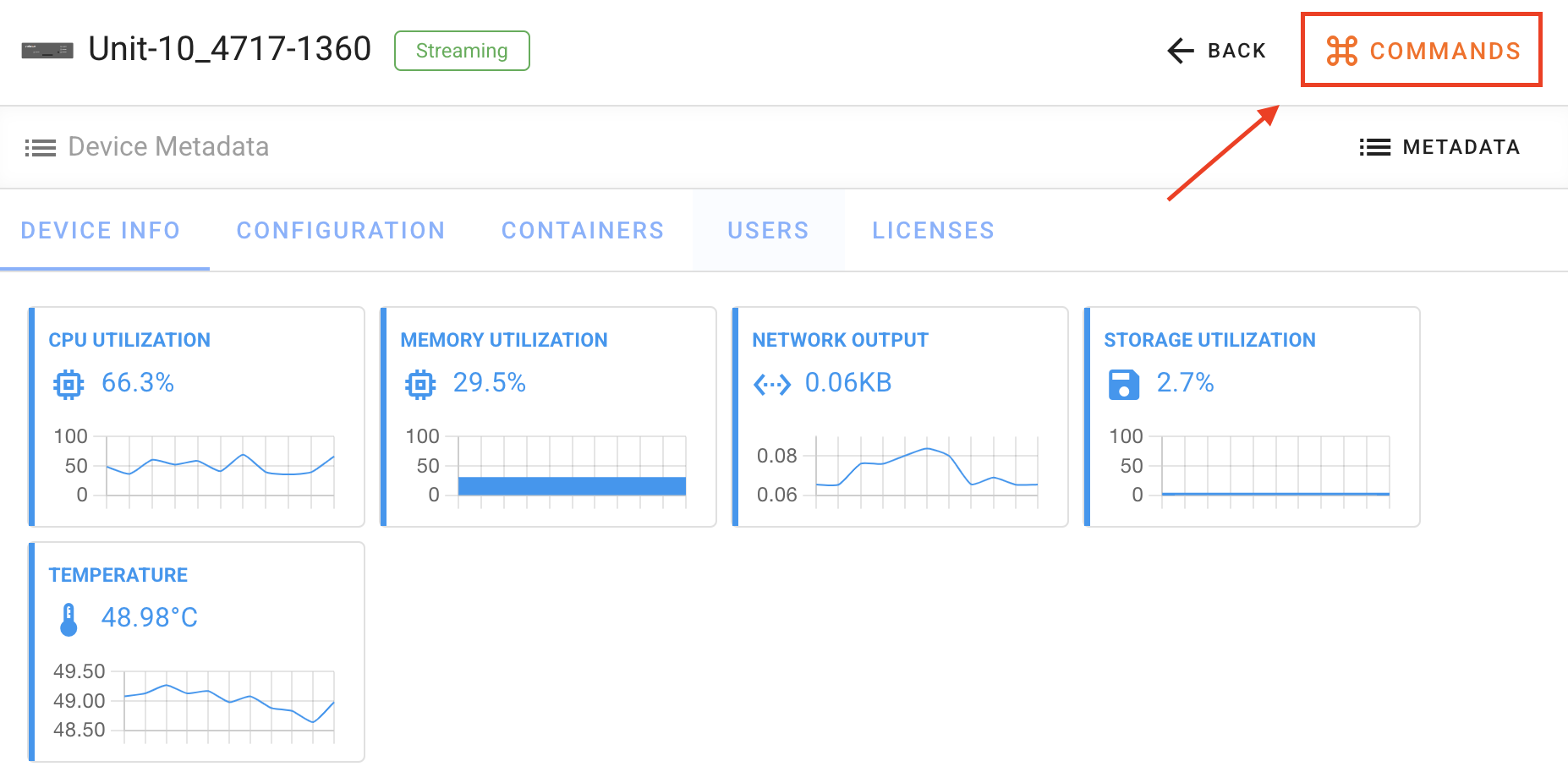Click the 2.7% storage value
The image size is (1568, 783).
1185,383
